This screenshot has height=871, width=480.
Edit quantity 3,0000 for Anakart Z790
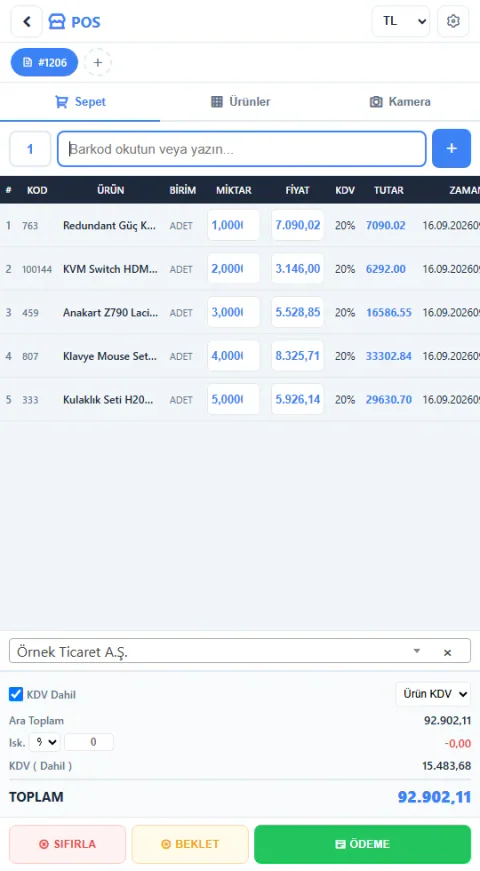[x=233, y=312]
